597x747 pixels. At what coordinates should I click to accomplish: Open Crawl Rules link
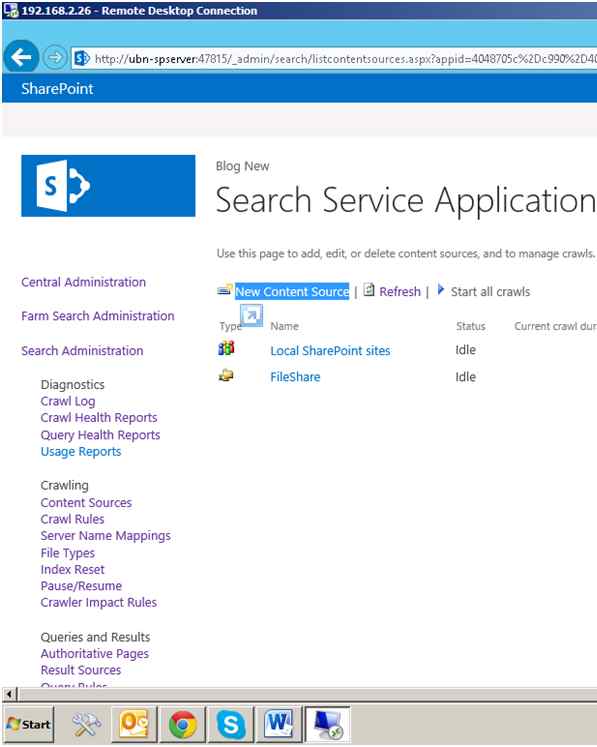pyautogui.click(x=72, y=519)
